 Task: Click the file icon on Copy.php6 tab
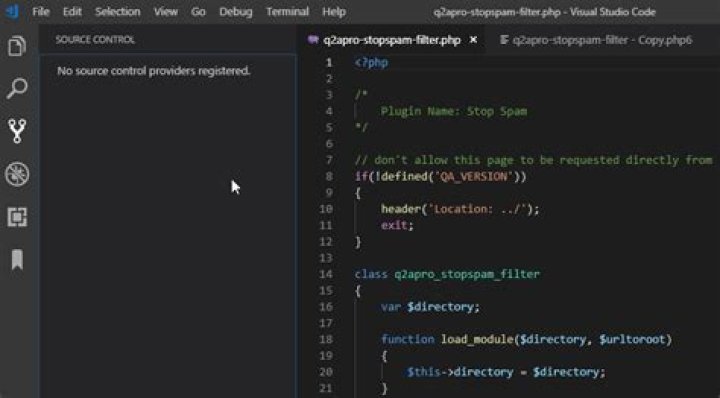(x=504, y=40)
